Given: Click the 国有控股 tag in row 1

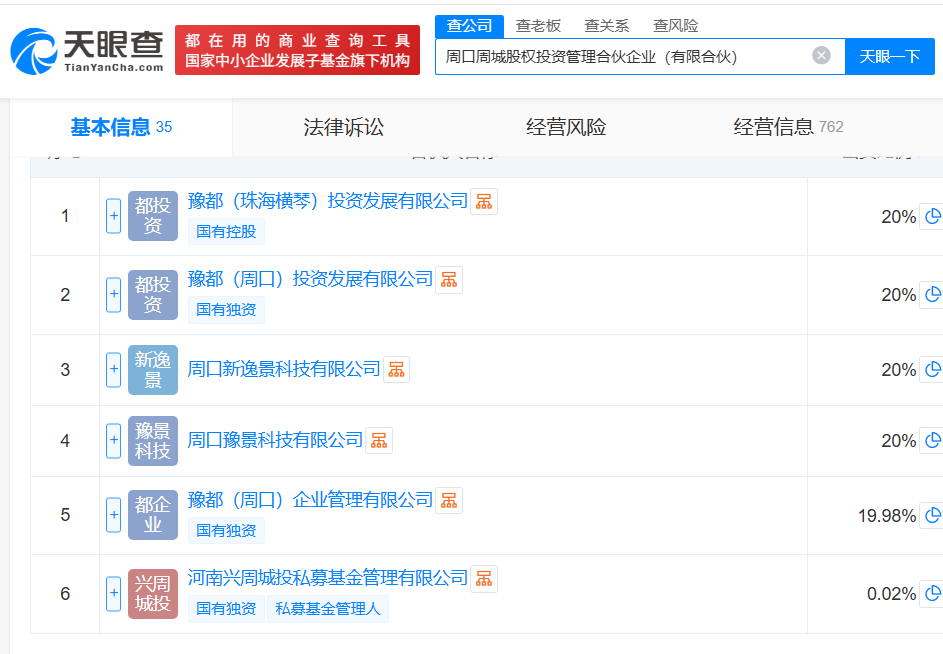Looking at the screenshot, I should (x=226, y=232).
